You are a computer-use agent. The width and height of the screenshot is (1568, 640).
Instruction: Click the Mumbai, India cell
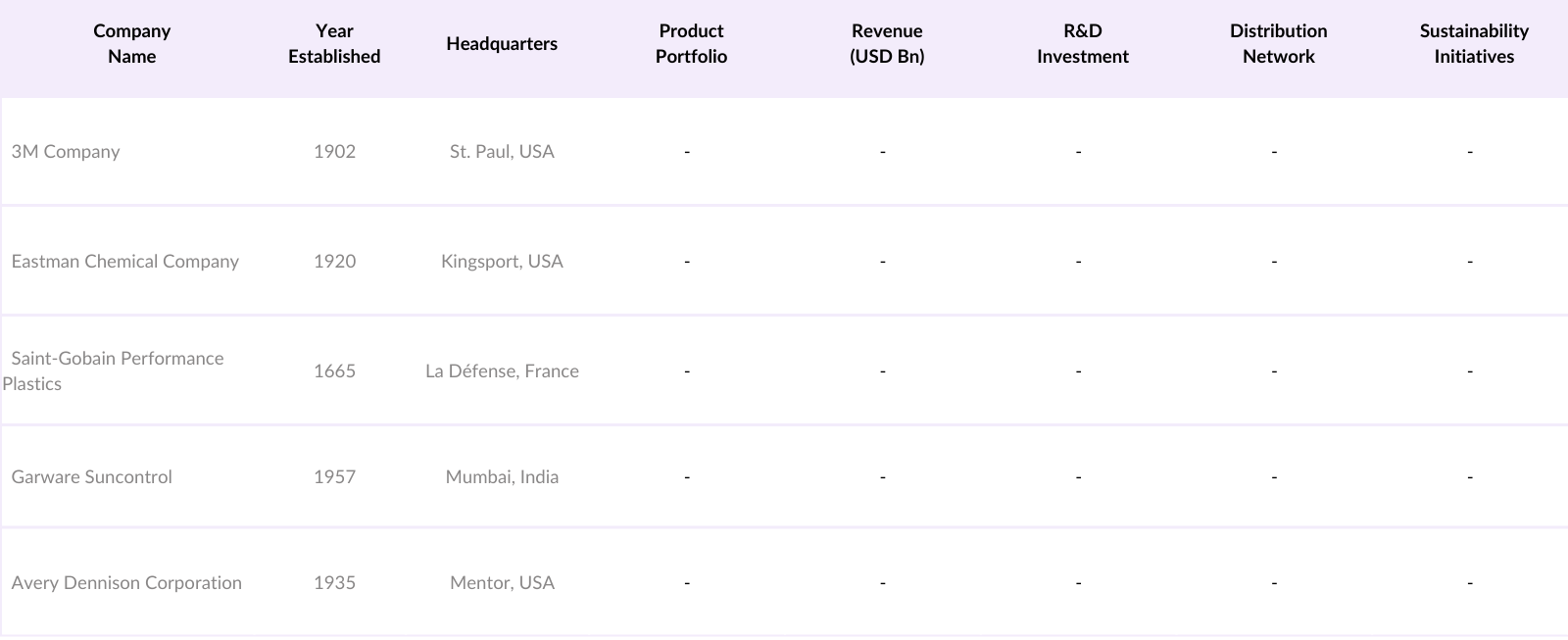[x=502, y=477]
